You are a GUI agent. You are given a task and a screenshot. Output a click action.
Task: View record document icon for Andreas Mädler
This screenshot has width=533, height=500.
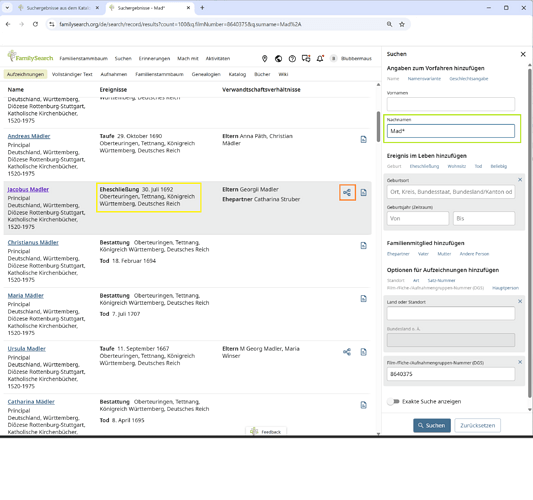tap(363, 140)
